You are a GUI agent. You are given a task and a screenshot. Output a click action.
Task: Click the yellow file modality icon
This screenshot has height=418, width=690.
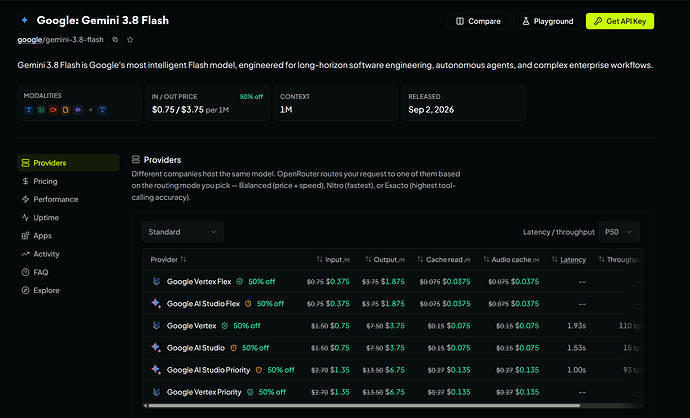pos(66,110)
